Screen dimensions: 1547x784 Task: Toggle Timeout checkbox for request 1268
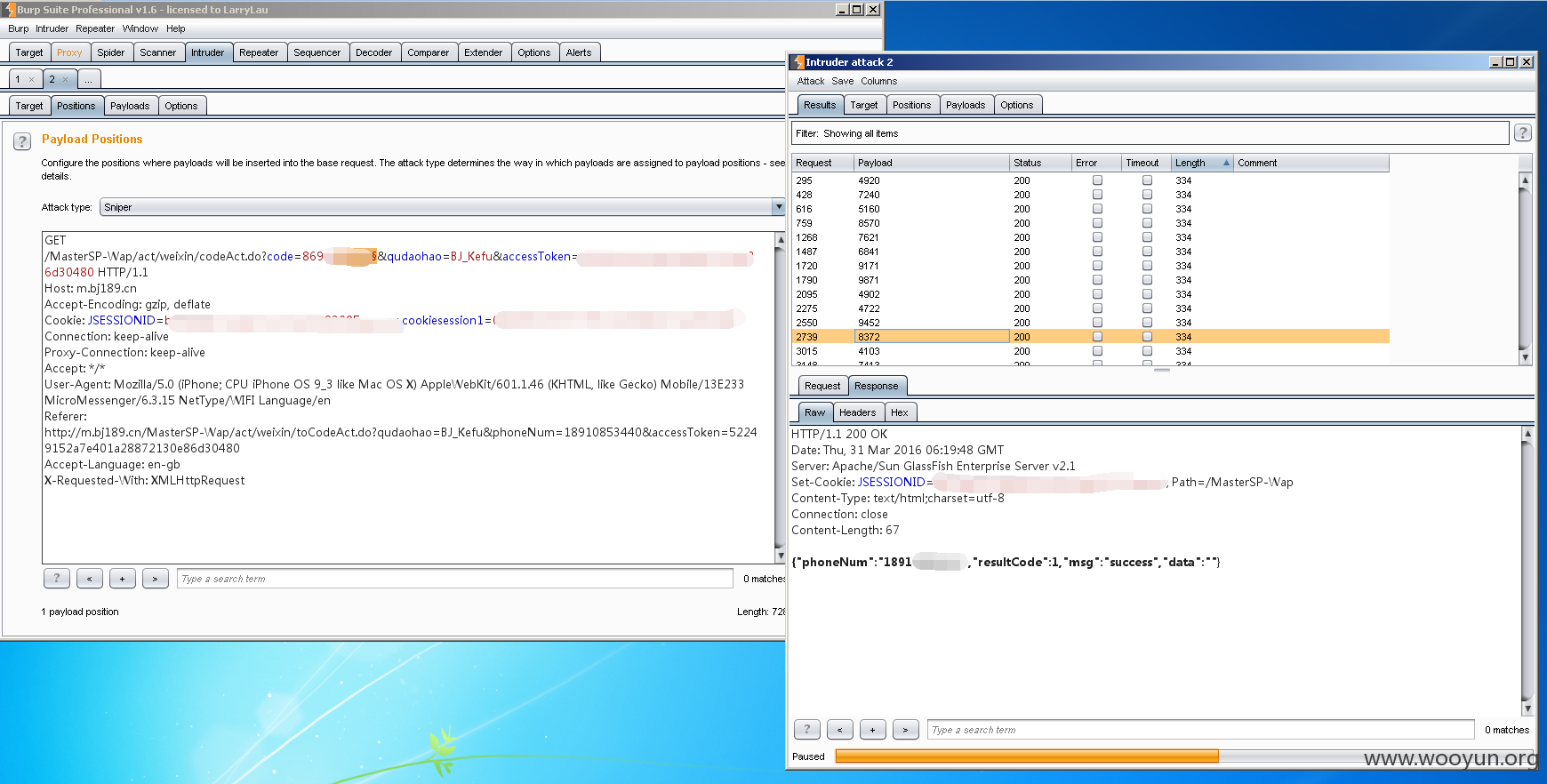click(x=1147, y=237)
